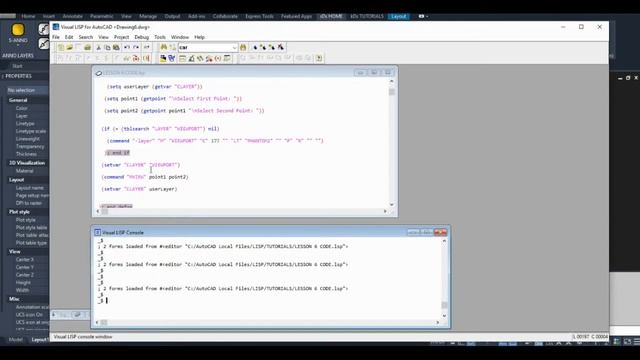Click the Help icon on tools toolbar
The image size is (640, 360).
[319, 58]
